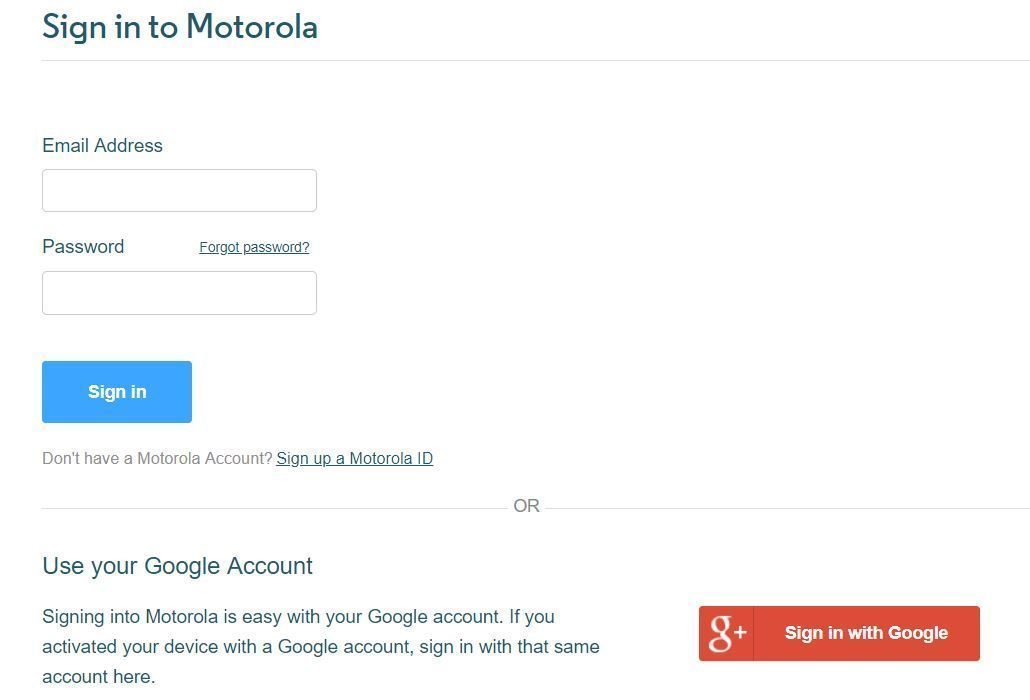Click the Email Address field label
The height and width of the screenshot is (700, 1030).
pyautogui.click(x=102, y=145)
